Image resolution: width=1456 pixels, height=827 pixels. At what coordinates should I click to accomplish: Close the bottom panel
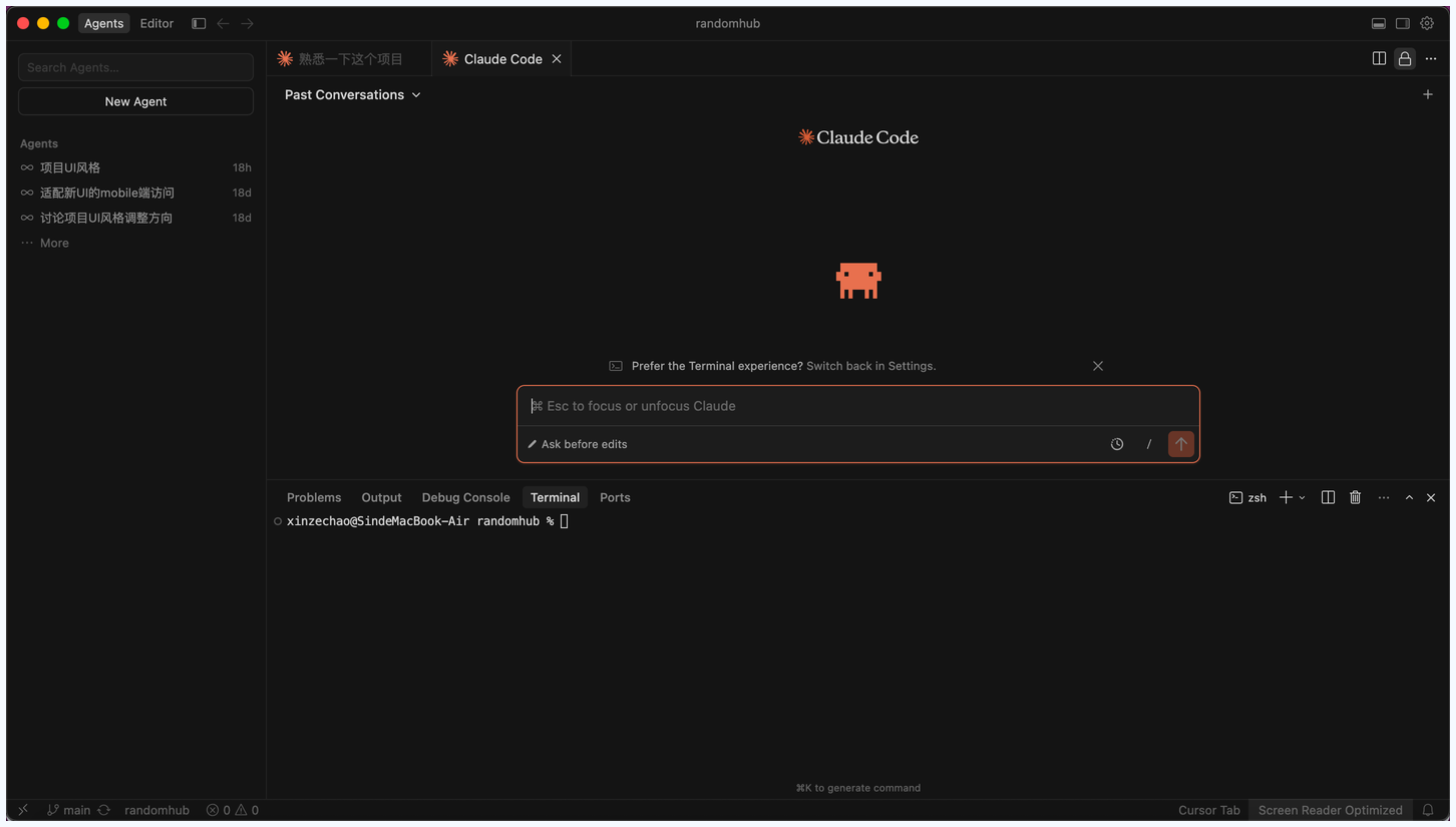[1431, 498]
